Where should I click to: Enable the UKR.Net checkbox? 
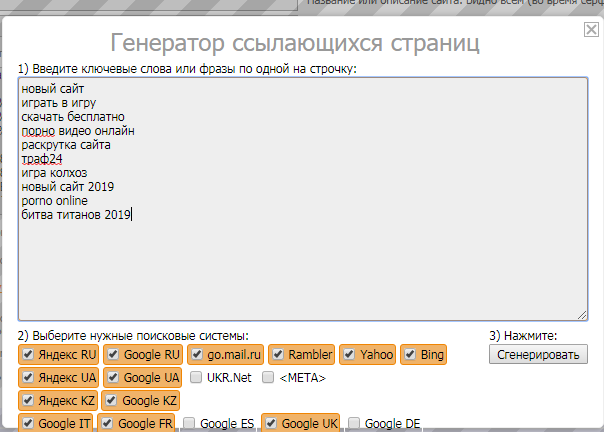(196, 378)
